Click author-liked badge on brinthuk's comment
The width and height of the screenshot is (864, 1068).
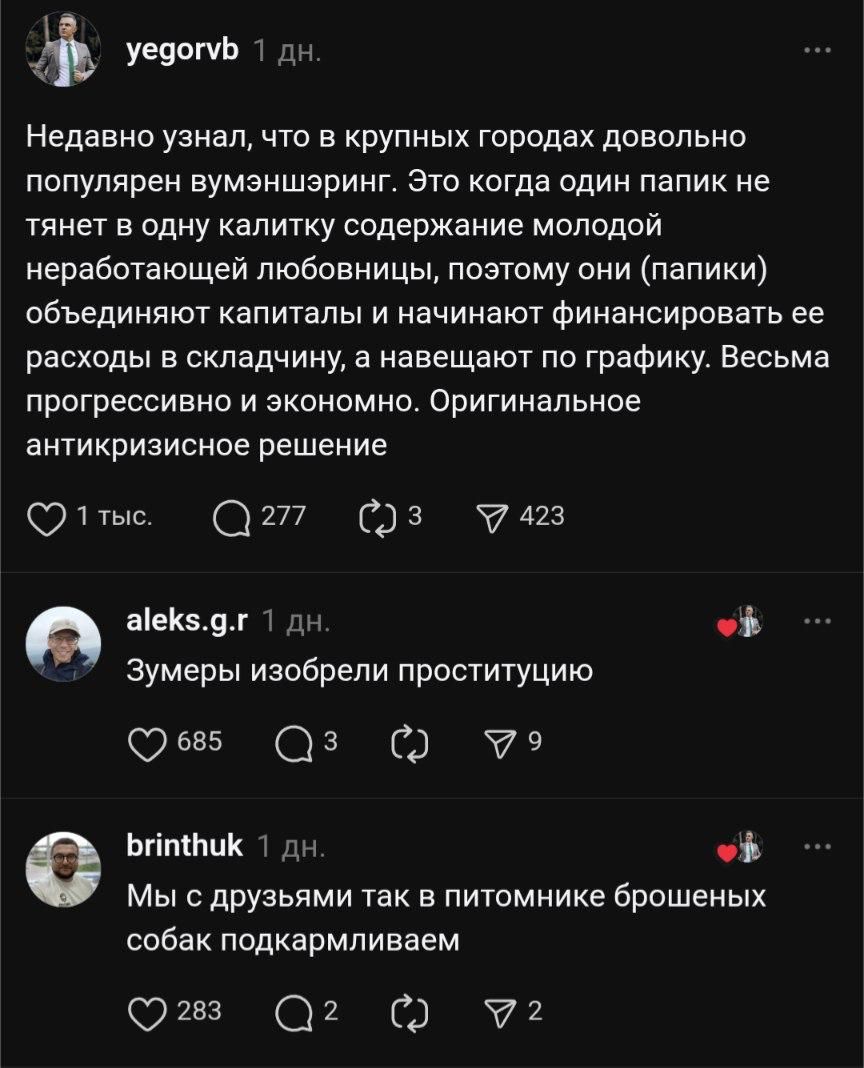(x=741, y=848)
